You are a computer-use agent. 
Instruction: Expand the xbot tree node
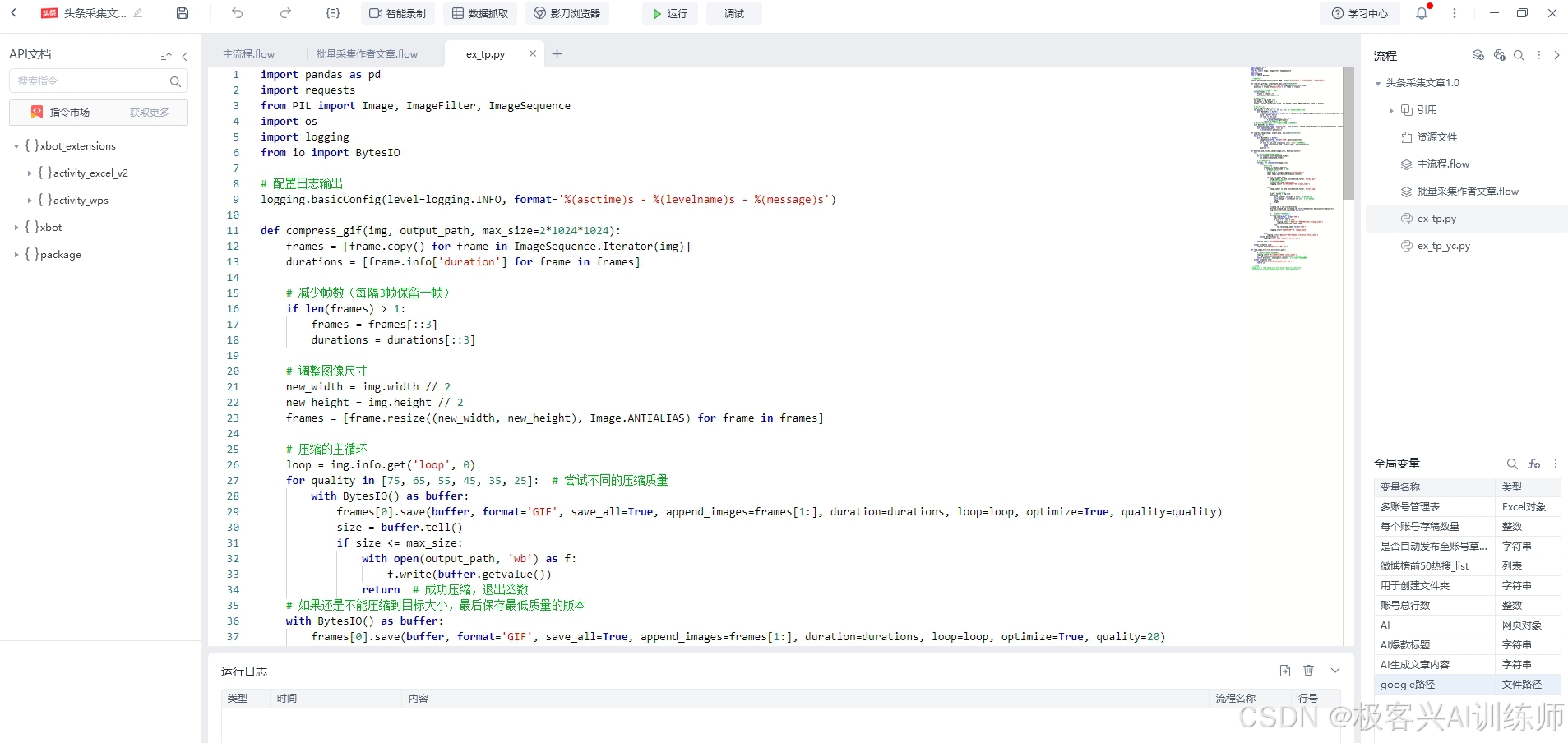point(16,228)
